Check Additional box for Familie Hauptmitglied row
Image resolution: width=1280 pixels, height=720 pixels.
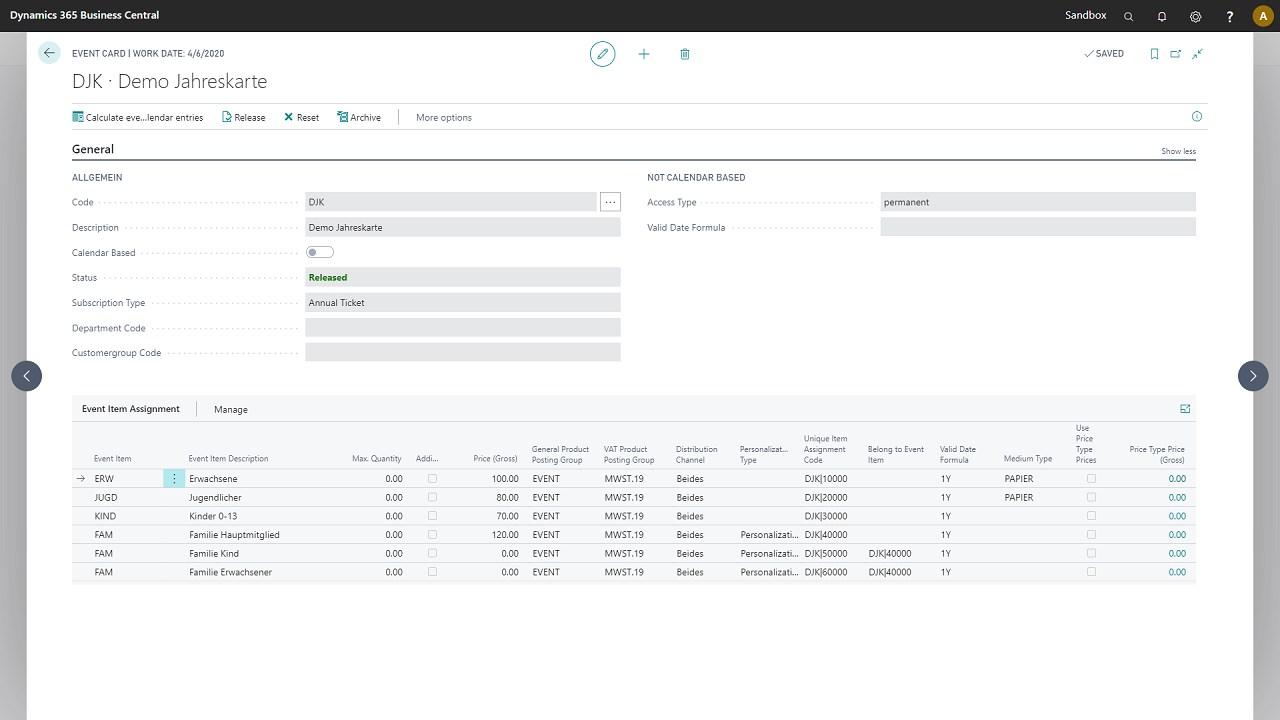point(432,535)
